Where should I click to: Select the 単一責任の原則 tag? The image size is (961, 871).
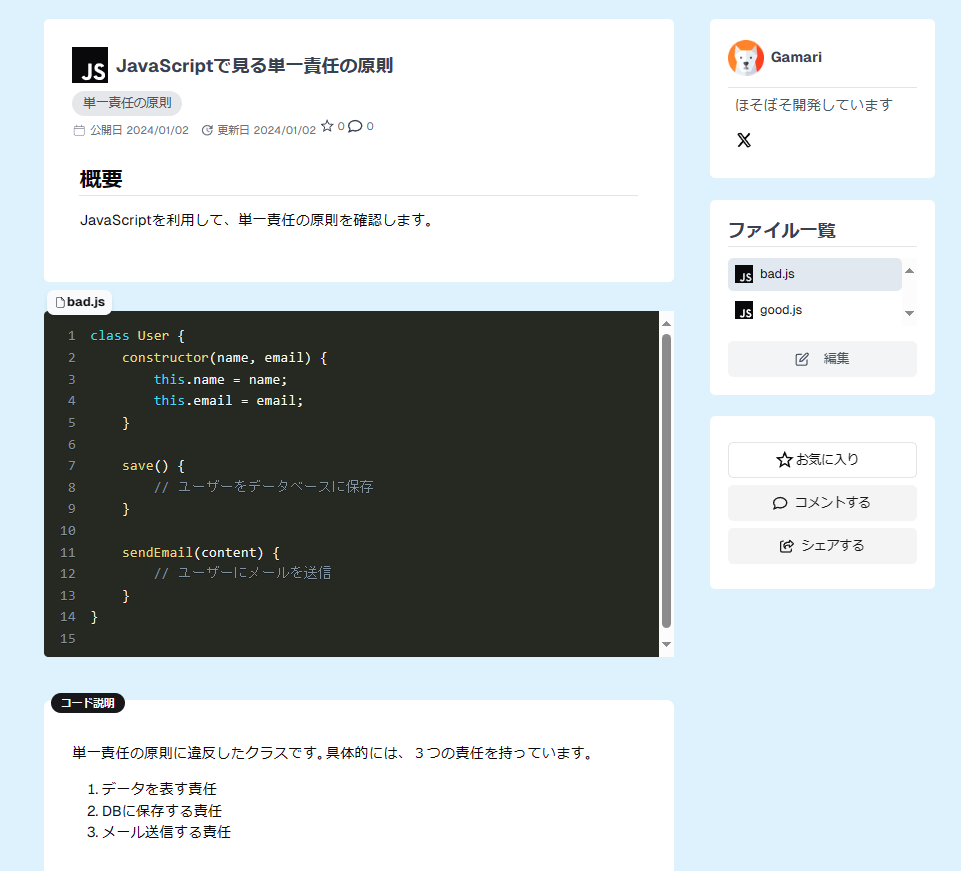[127, 103]
